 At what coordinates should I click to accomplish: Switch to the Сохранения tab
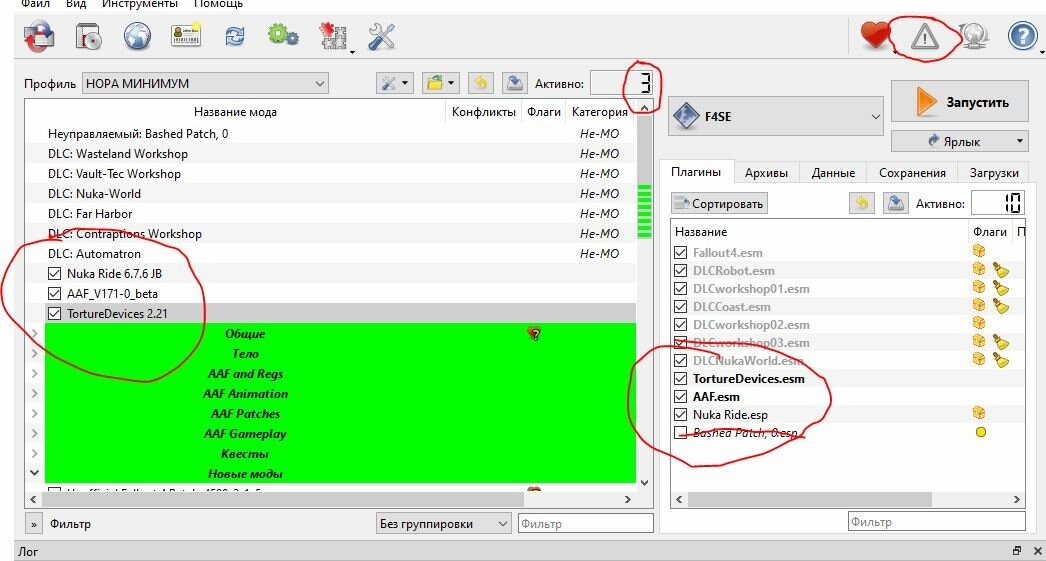tap(912, 173)
